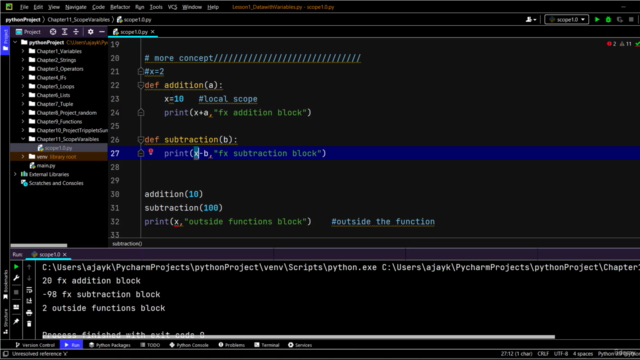The image size is (640, 360).
Task: Collapse all in Project panel toolbar
Action: 76,31
